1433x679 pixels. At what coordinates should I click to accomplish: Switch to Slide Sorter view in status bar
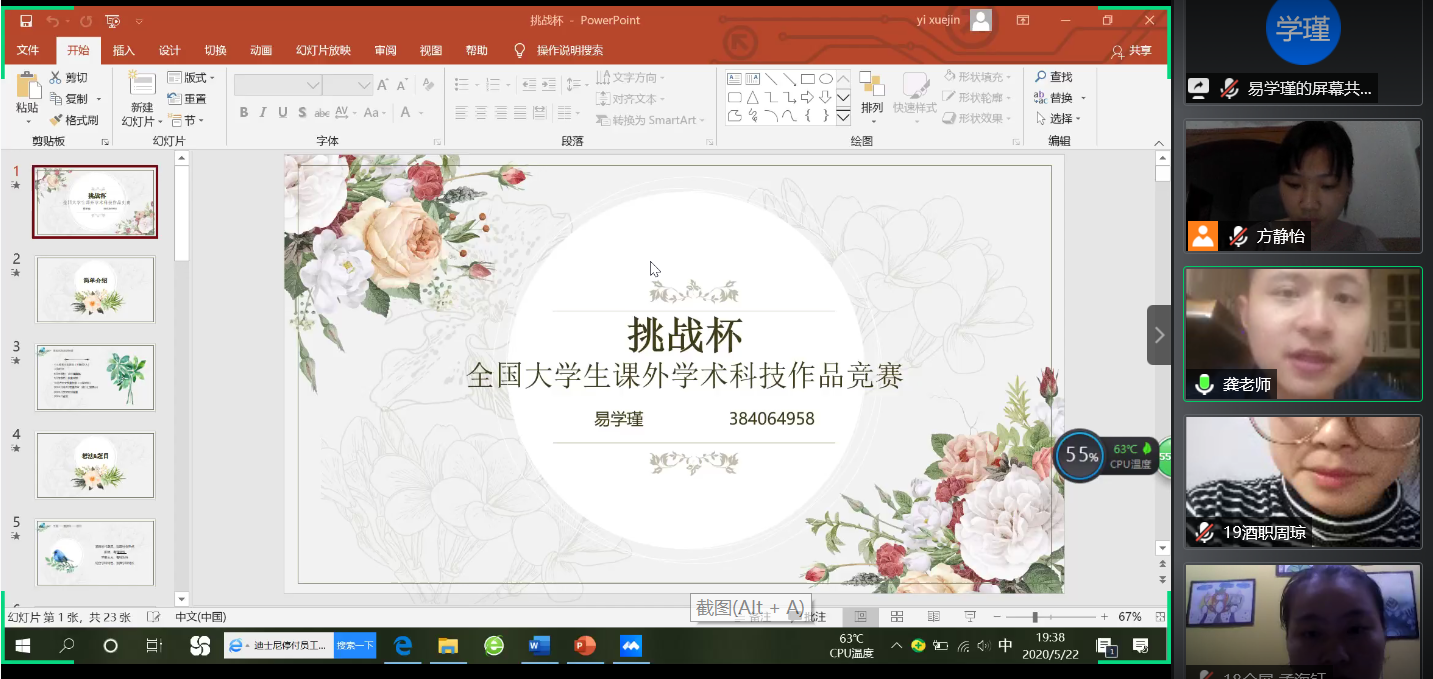point(897,617)
